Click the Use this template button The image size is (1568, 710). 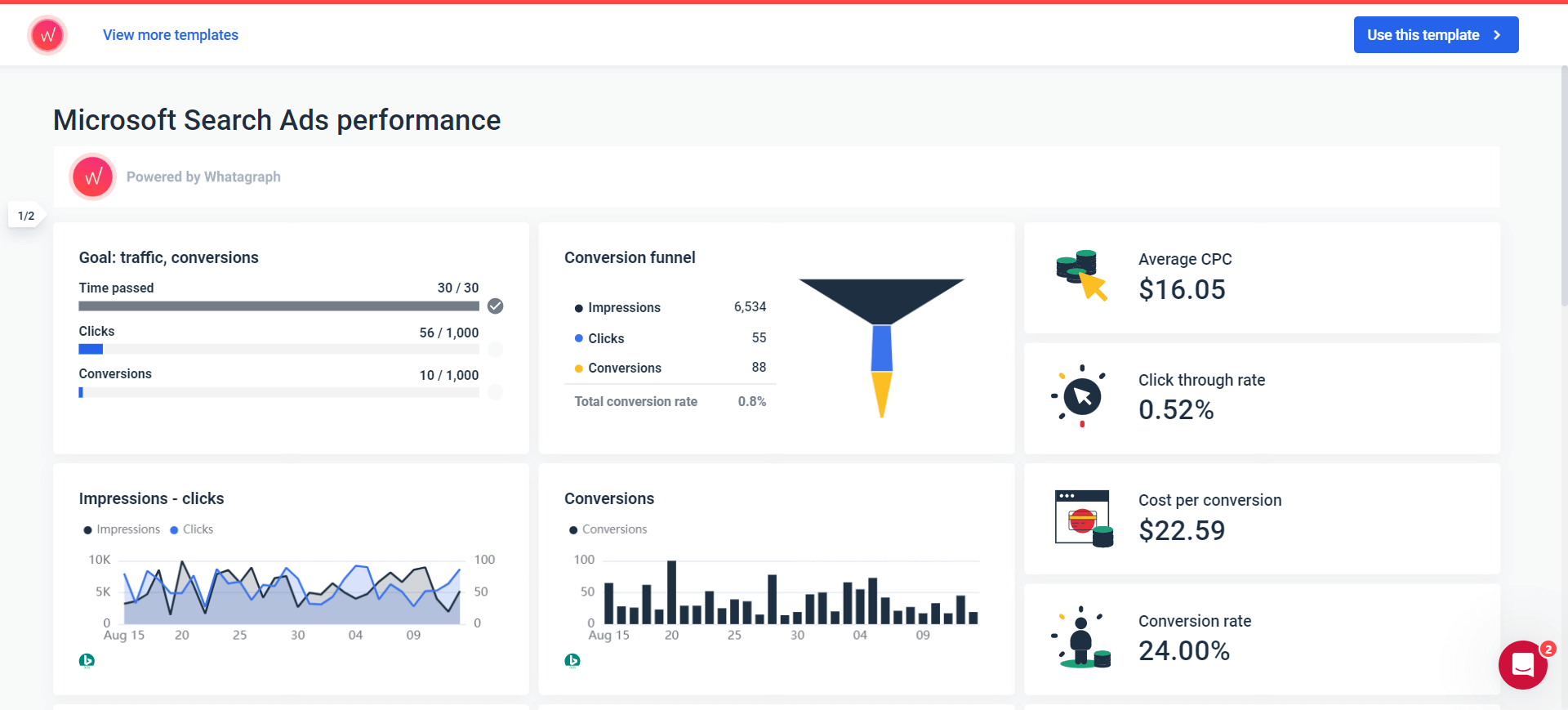point(1436,35)
